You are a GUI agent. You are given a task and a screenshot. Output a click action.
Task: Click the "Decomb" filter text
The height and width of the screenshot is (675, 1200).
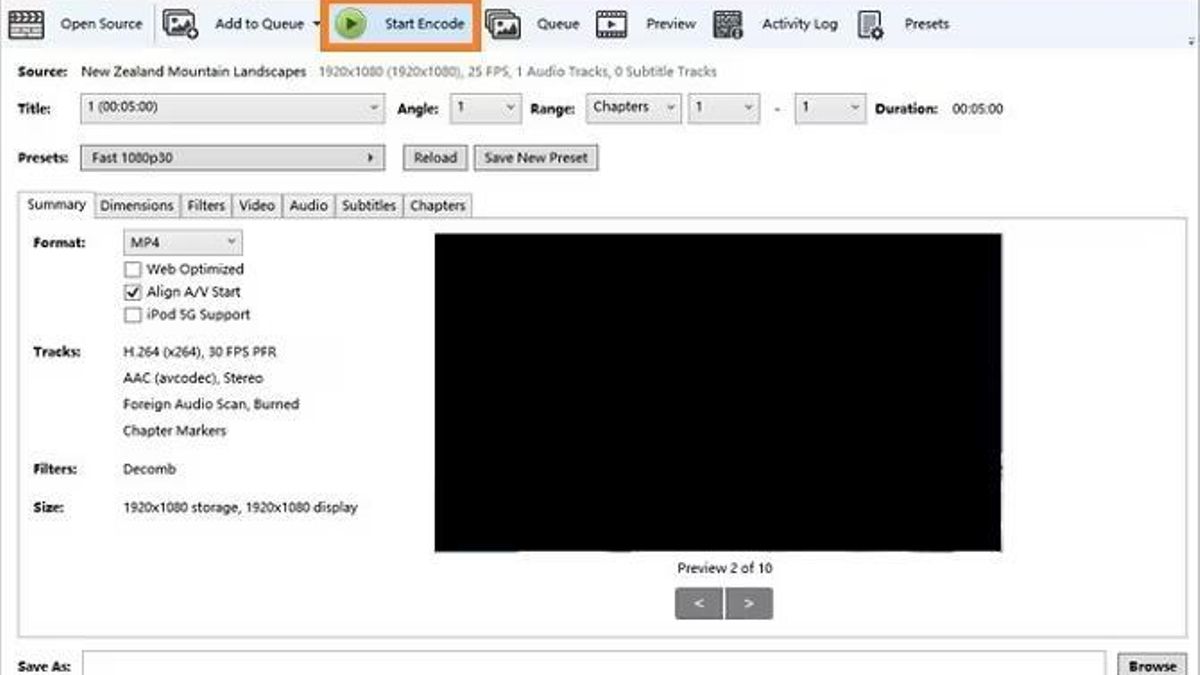pyautogui.click(x=149, y=468)
